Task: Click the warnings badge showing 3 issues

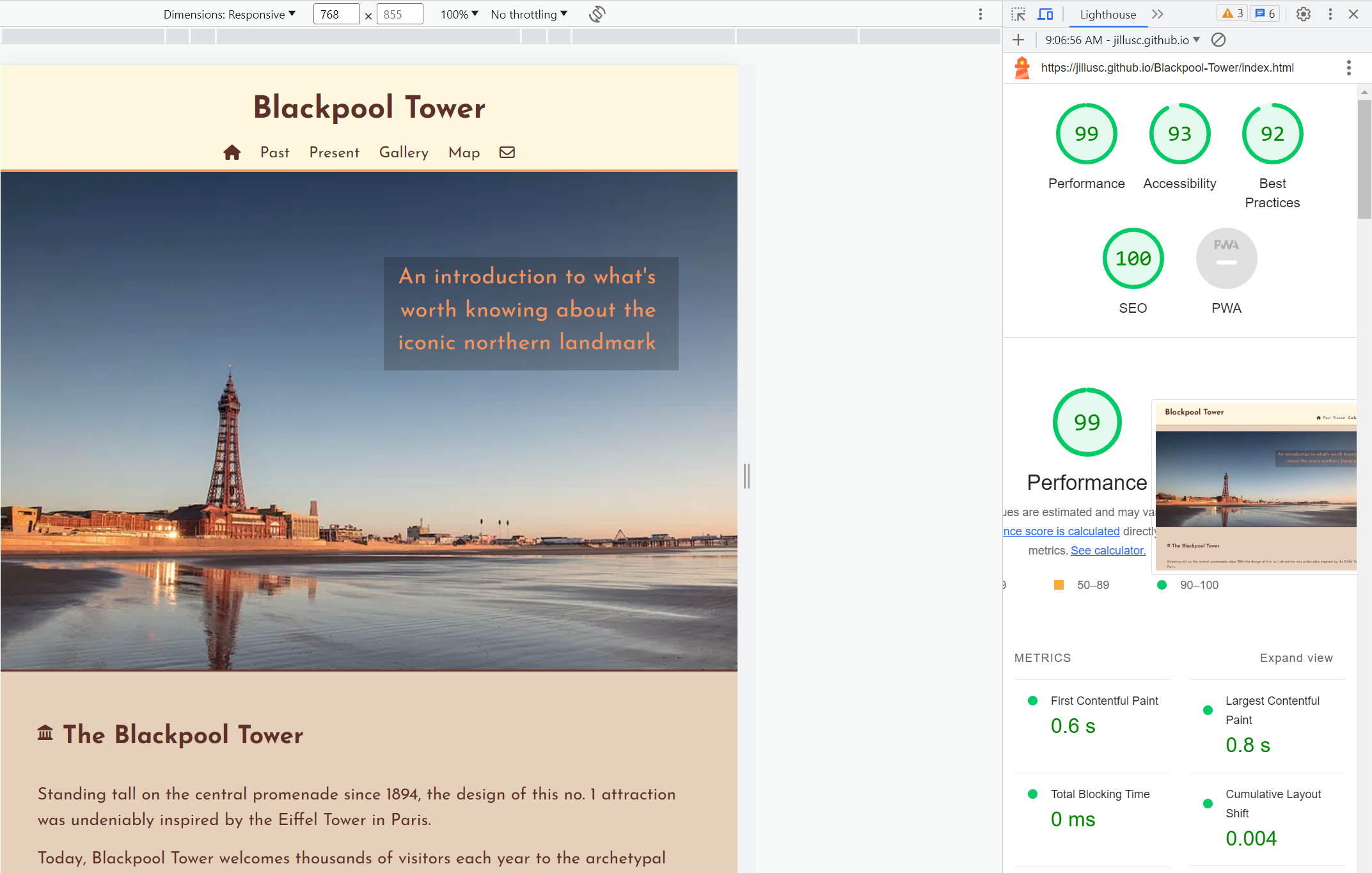Action: click(x=1231, y=13)
